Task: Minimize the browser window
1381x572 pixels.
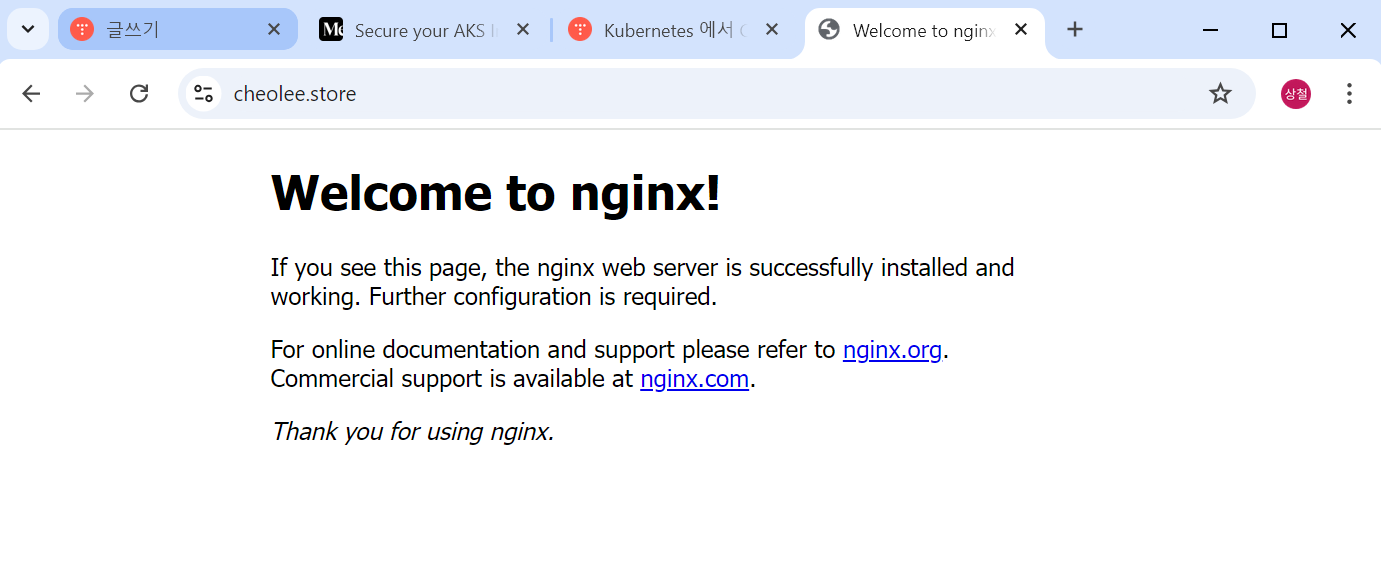Action: (x=1210, y=30)
